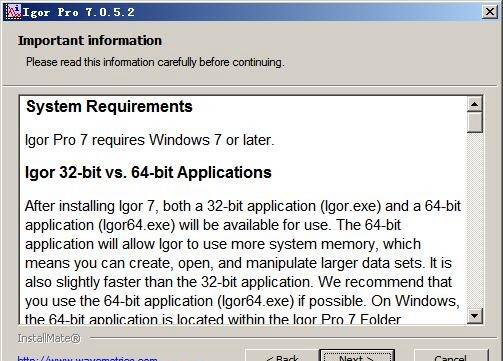Viewport: 503px width, 361px height.
Task: Click the scrollbar up arrow
Action: pos(475,104)
